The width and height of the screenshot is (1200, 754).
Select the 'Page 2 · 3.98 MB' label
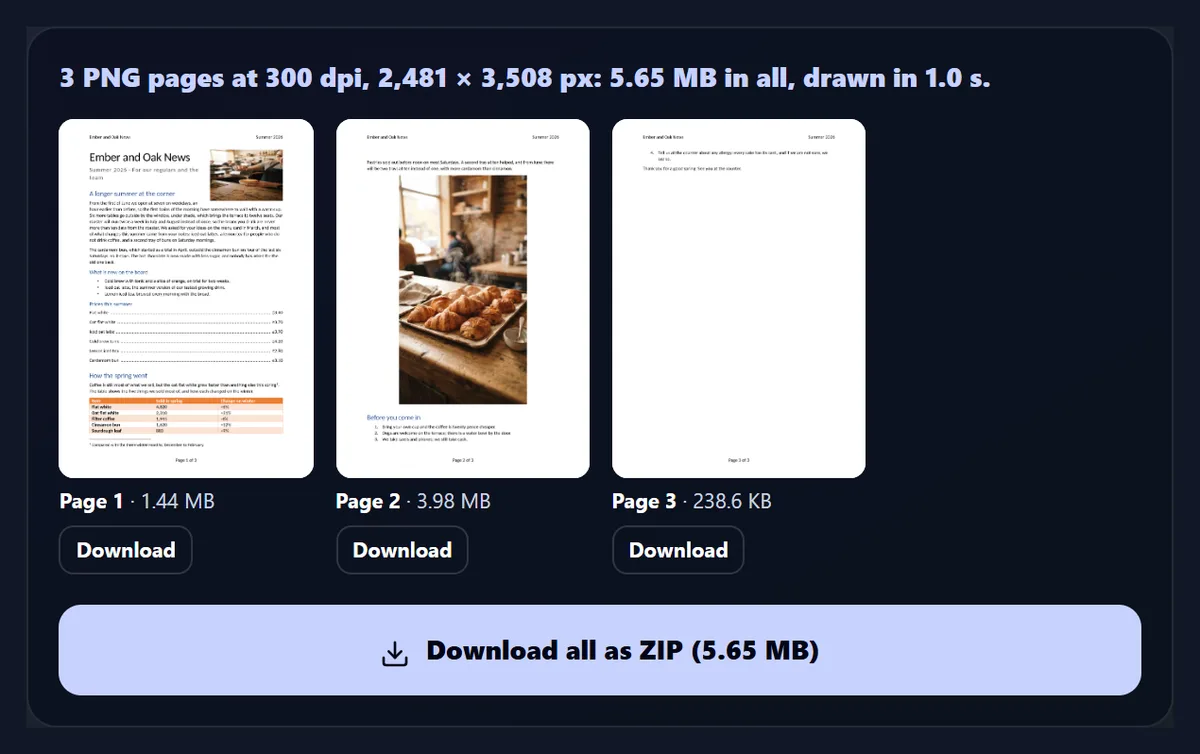click(413, 501)
